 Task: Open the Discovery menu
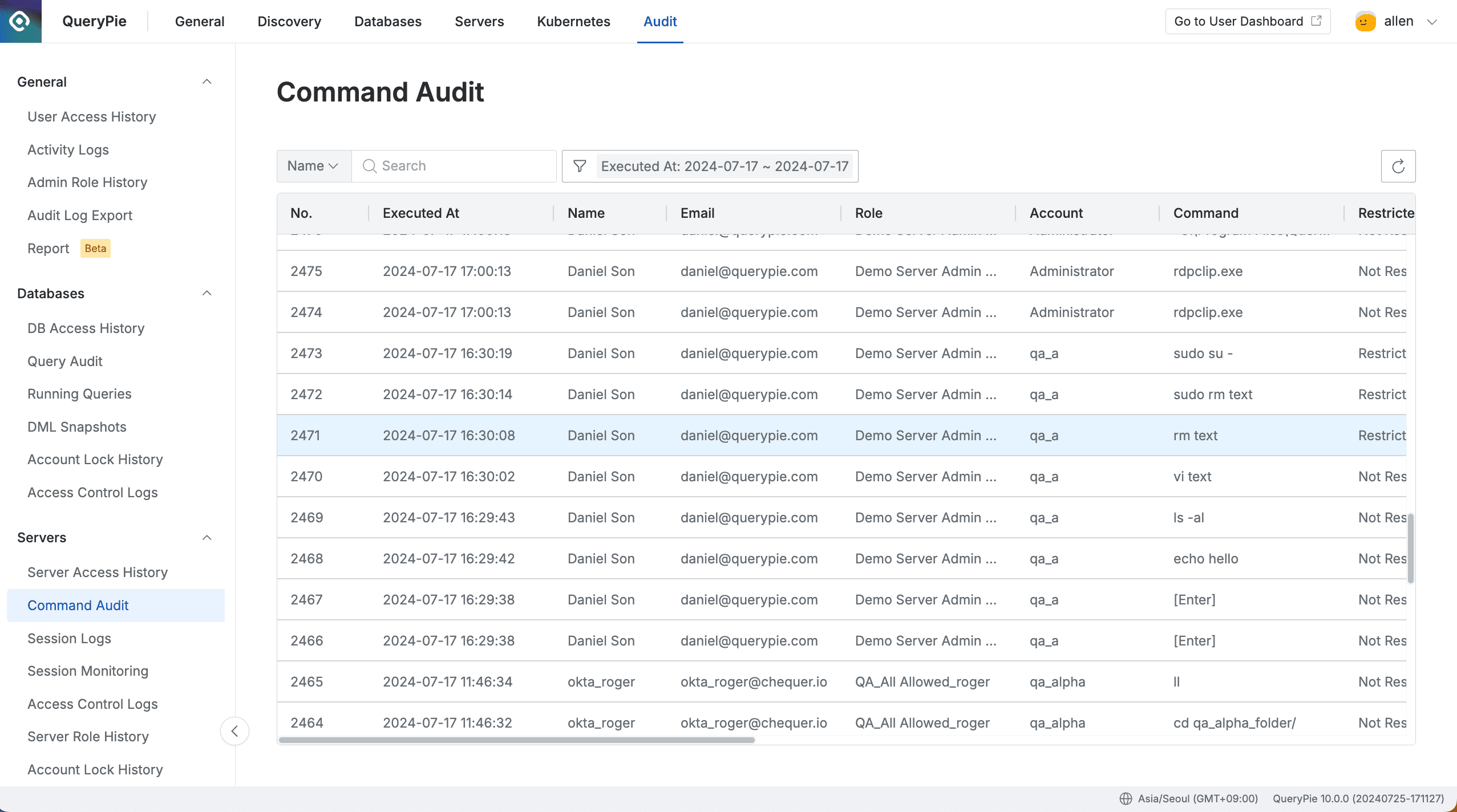[289, 21]
